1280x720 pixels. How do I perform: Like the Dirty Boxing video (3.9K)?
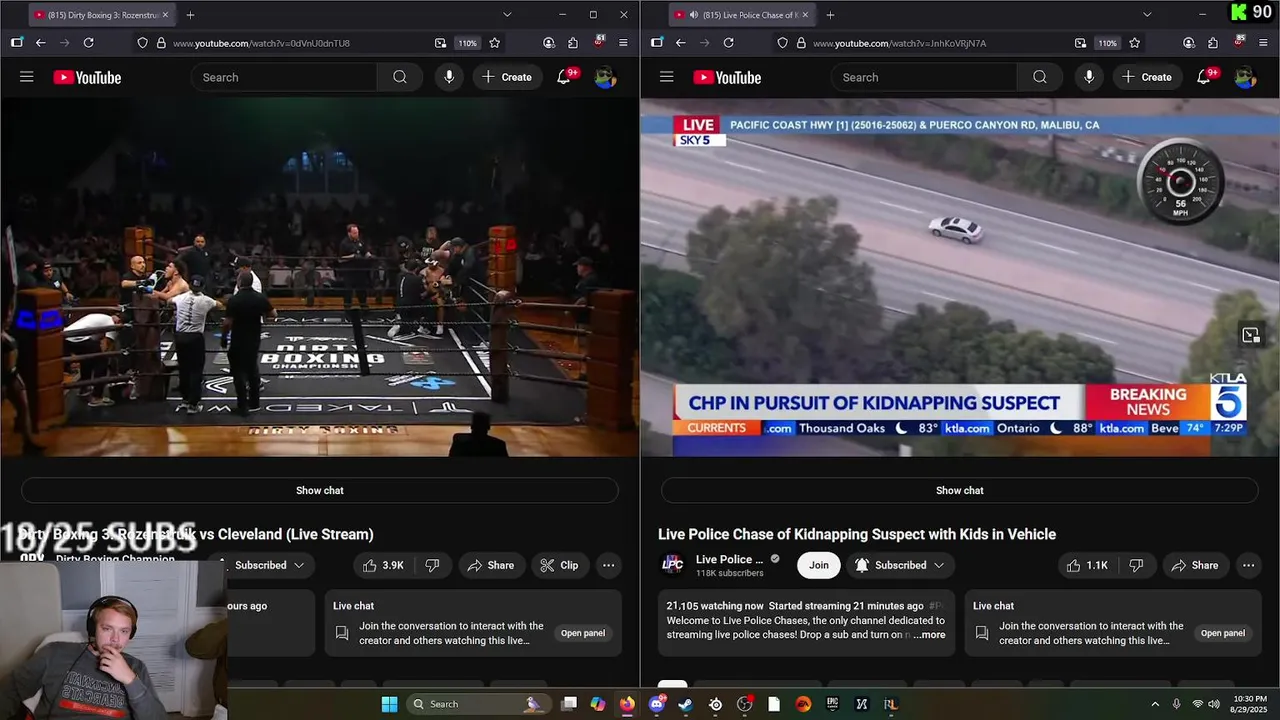383,565
